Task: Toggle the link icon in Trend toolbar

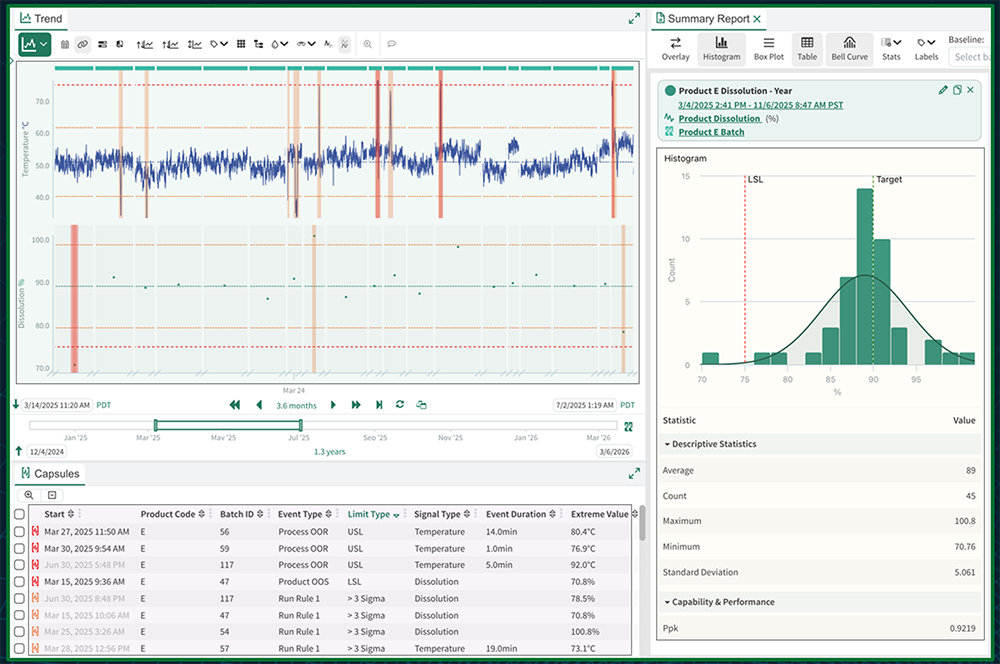Action: pos(83,45)
